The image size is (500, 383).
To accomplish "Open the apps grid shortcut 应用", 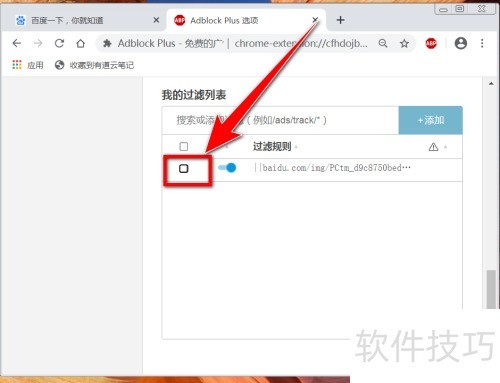I will coord(28,65).
